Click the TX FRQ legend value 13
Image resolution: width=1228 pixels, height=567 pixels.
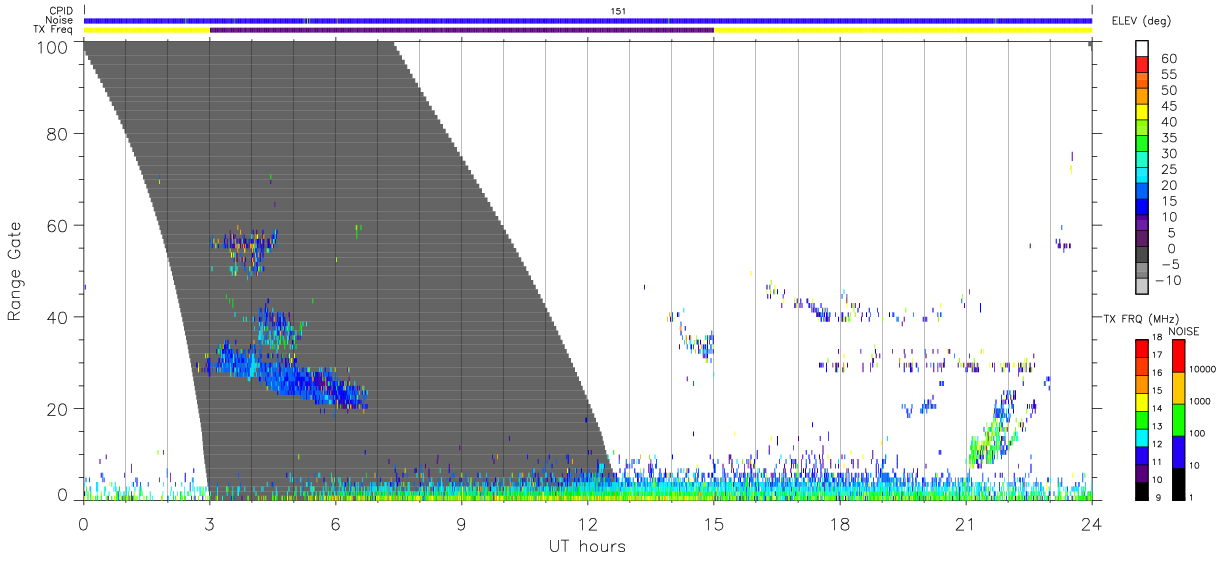1157,427
